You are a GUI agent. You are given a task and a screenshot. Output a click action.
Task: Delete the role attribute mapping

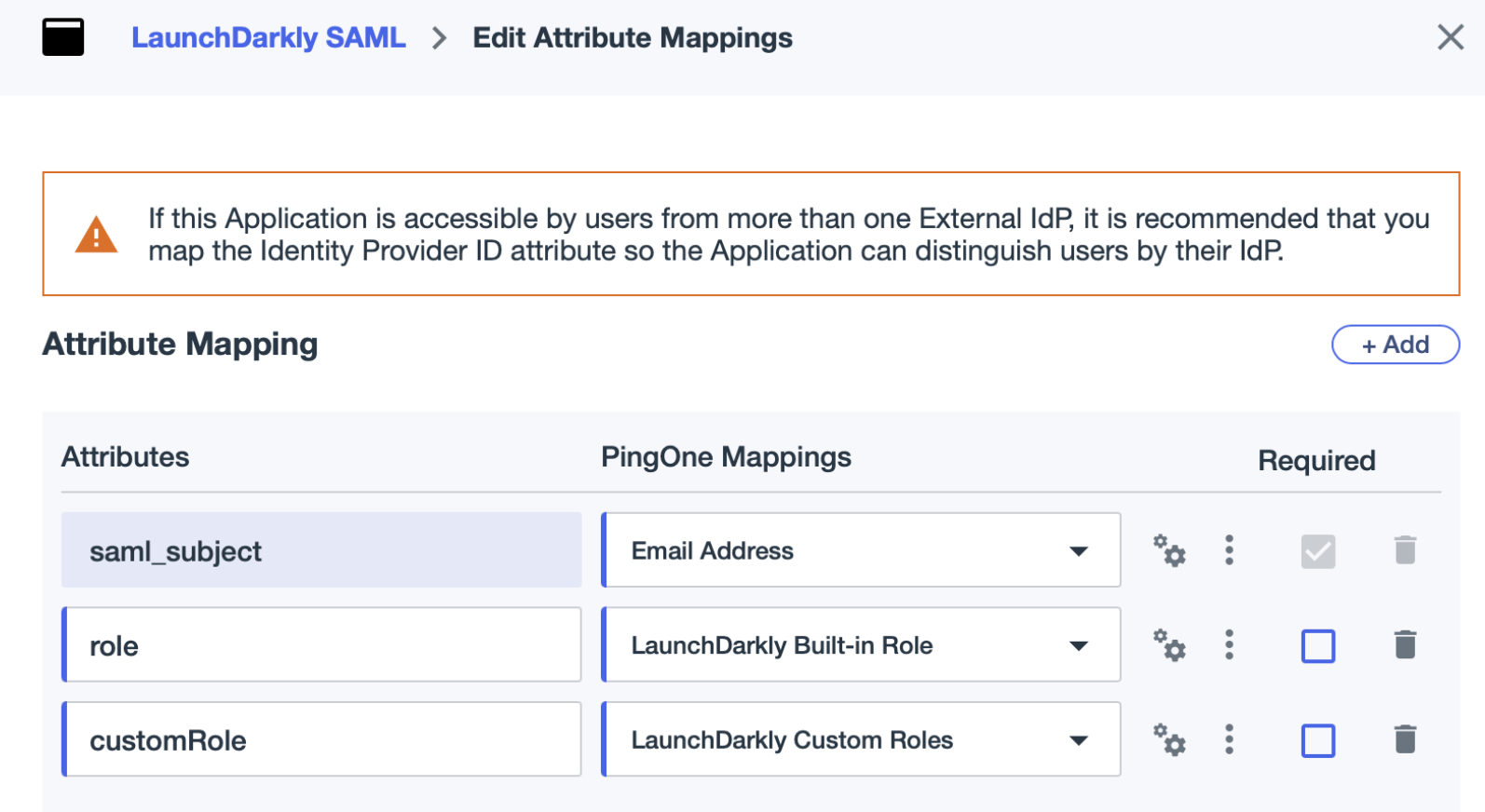point(1405,644)
